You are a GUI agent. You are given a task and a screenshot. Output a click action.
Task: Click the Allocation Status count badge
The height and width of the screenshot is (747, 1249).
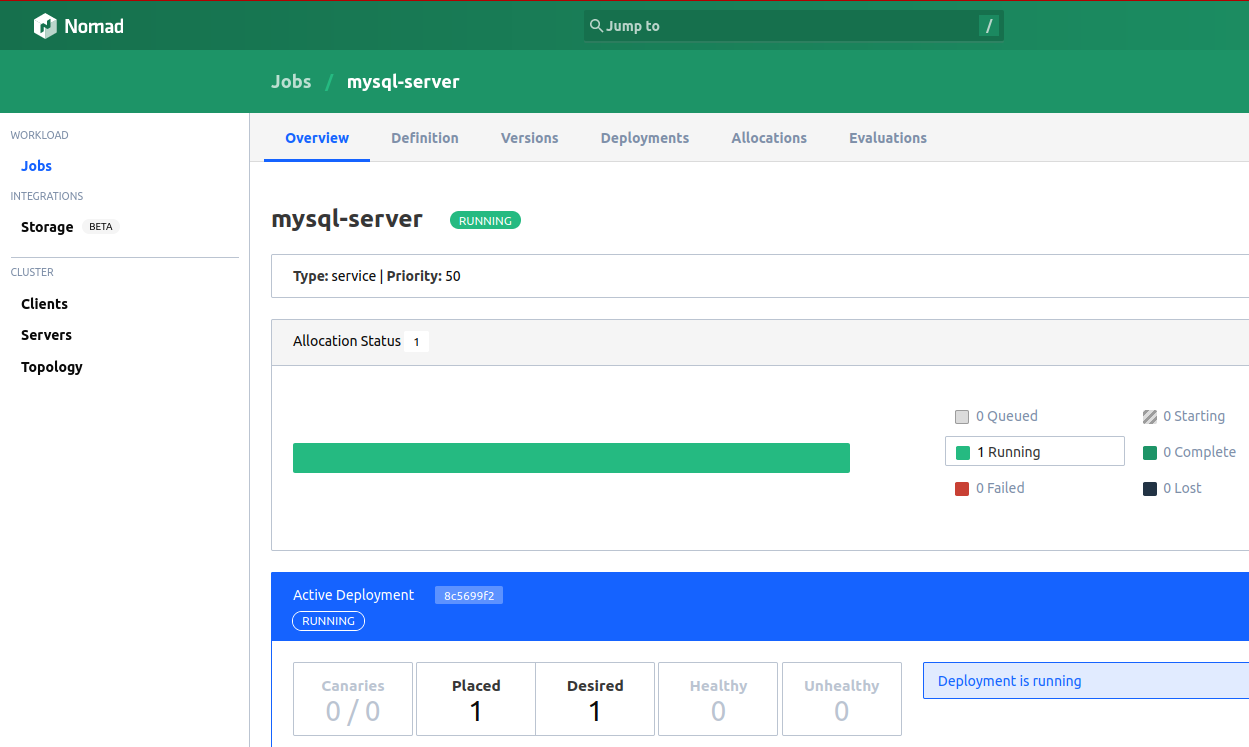pos(417,342)
